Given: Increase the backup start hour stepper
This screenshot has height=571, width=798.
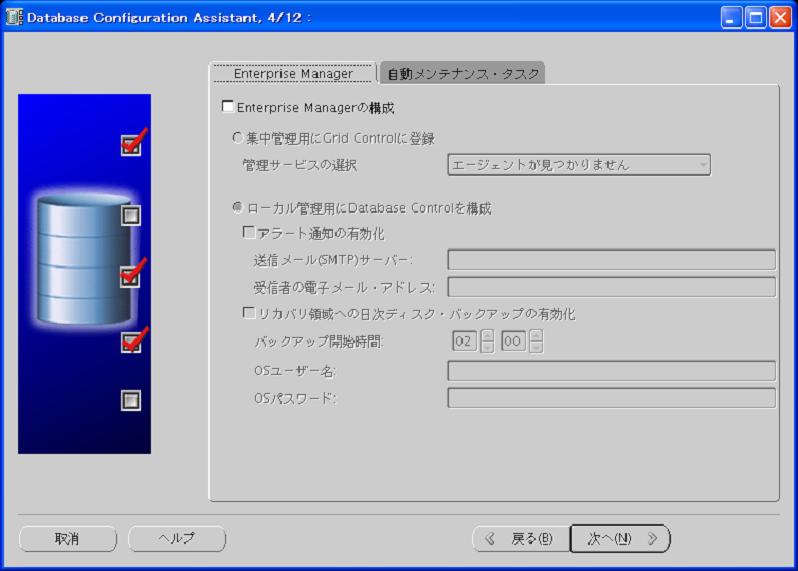Looking at the screenshot, I should [x=487, y=335].
